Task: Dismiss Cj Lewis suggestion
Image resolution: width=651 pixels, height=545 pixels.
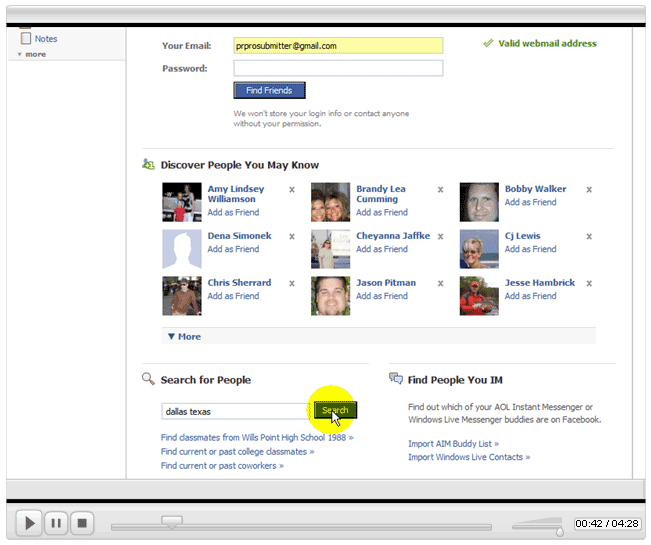Action: point(589,237)
